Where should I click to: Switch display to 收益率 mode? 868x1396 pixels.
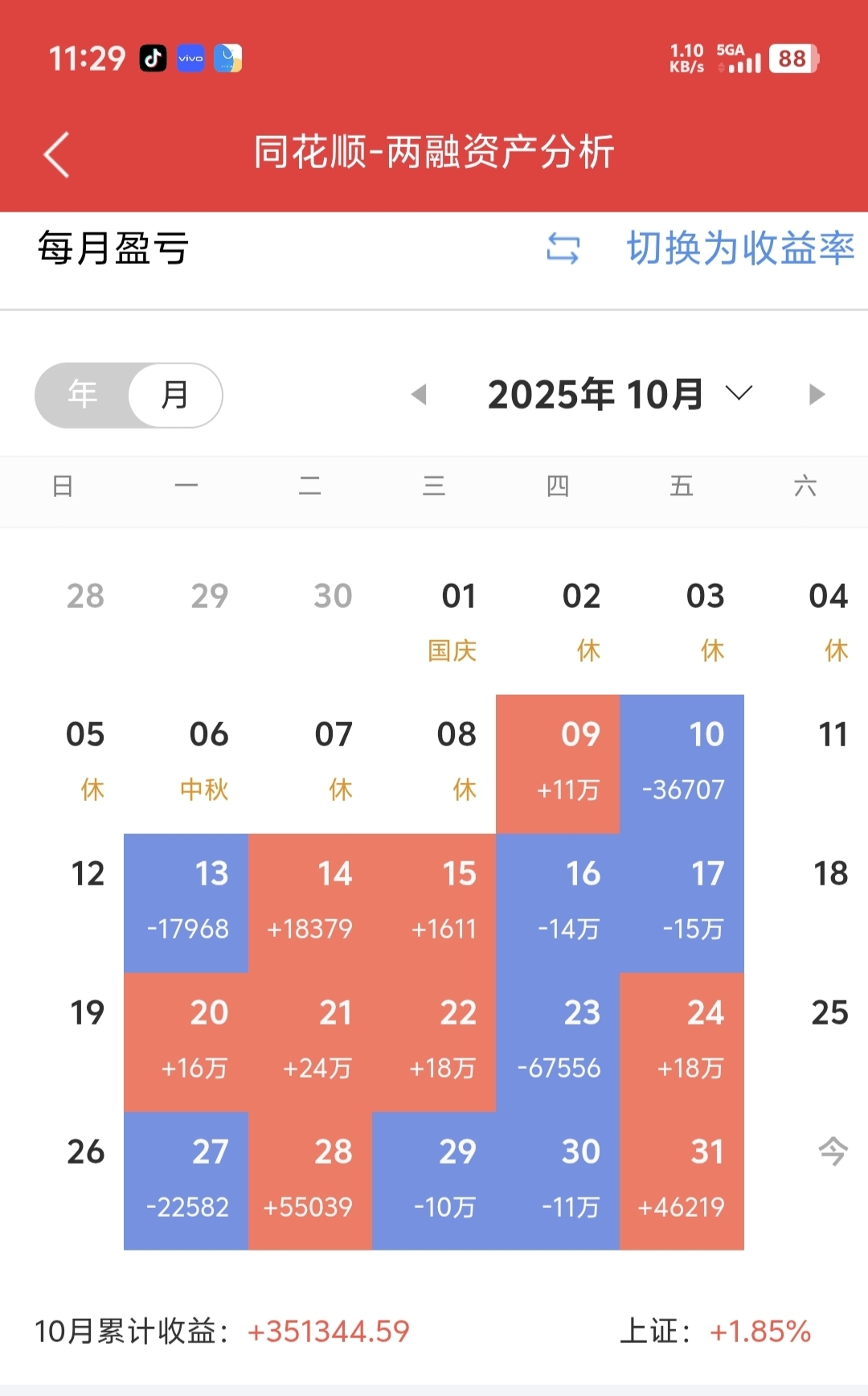click(739, 248)
